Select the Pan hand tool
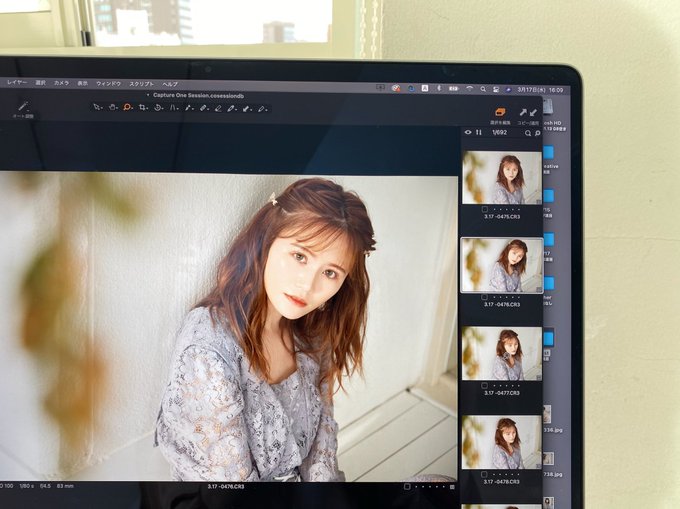680x509 pixels. [x=112, y=107]
